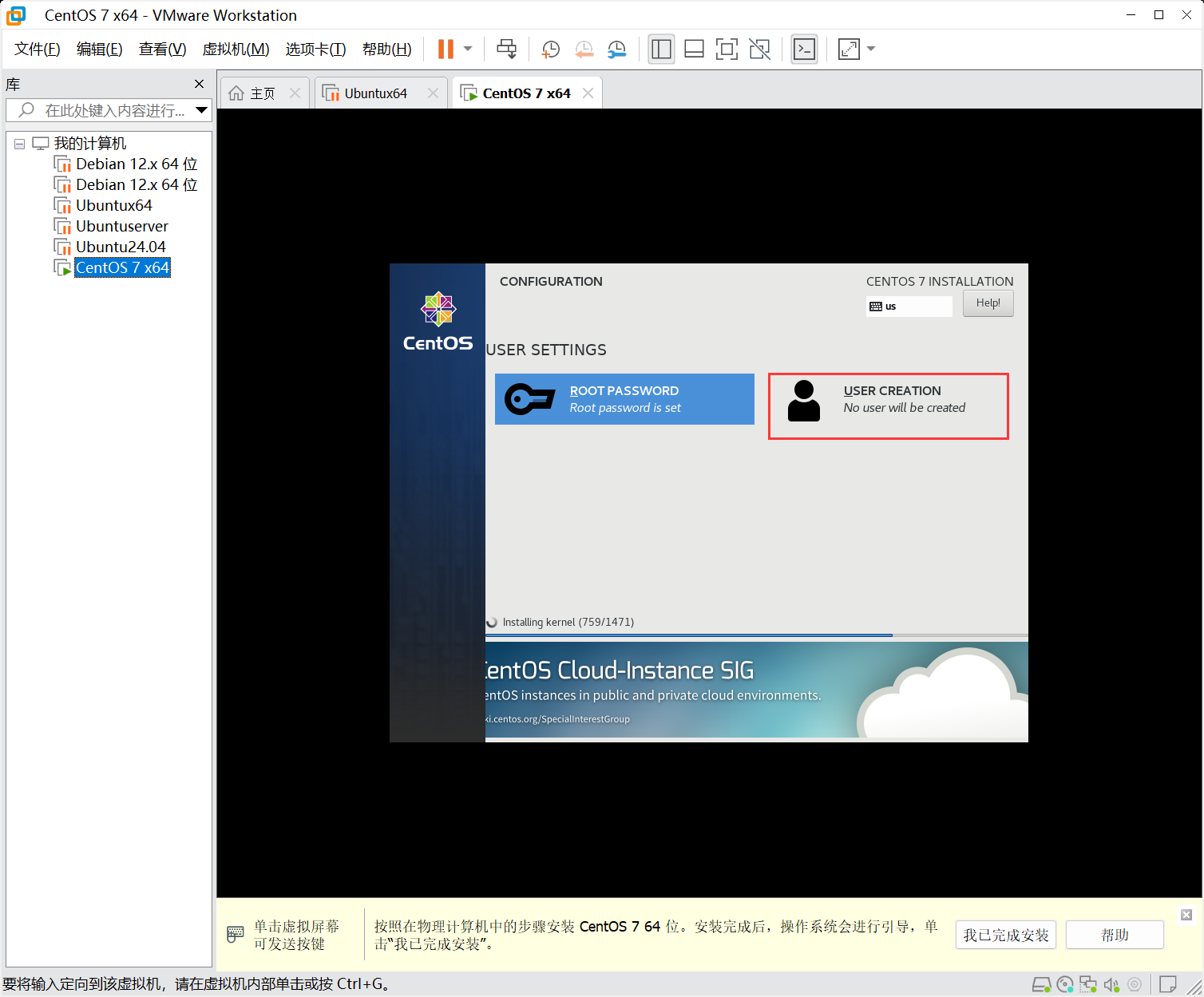The height and width of the screenshot is (997, 1204).
Task: Revert the virtual machine to previous snapshot
Action: pos(584,49)
